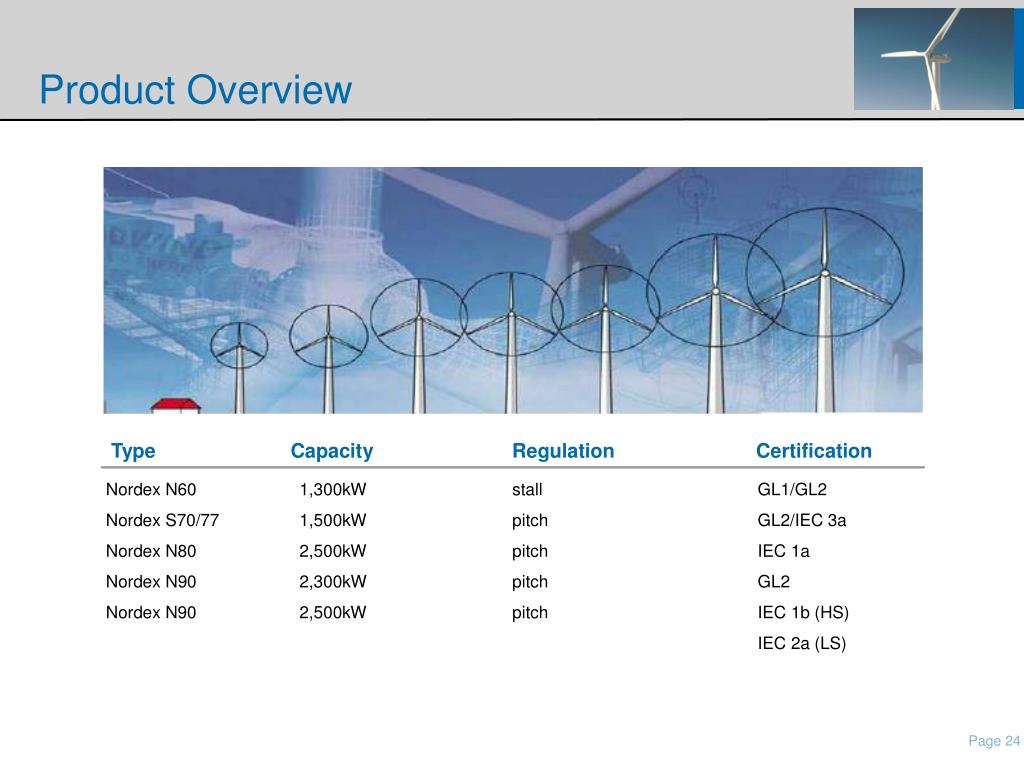Click the "Nordex N80" cell
Screen dimensions: 1024x768
click(x=151, y=551)
